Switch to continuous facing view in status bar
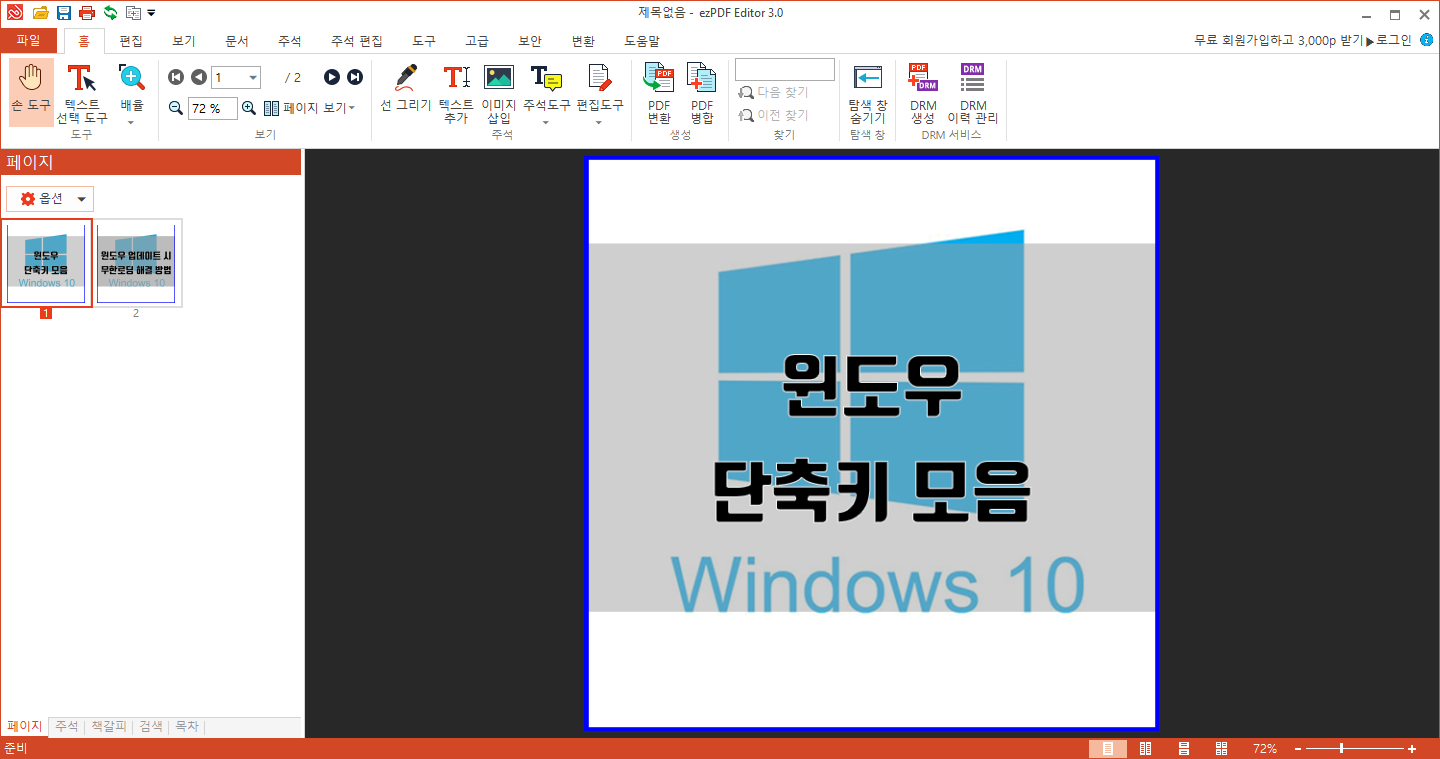 1221,749
